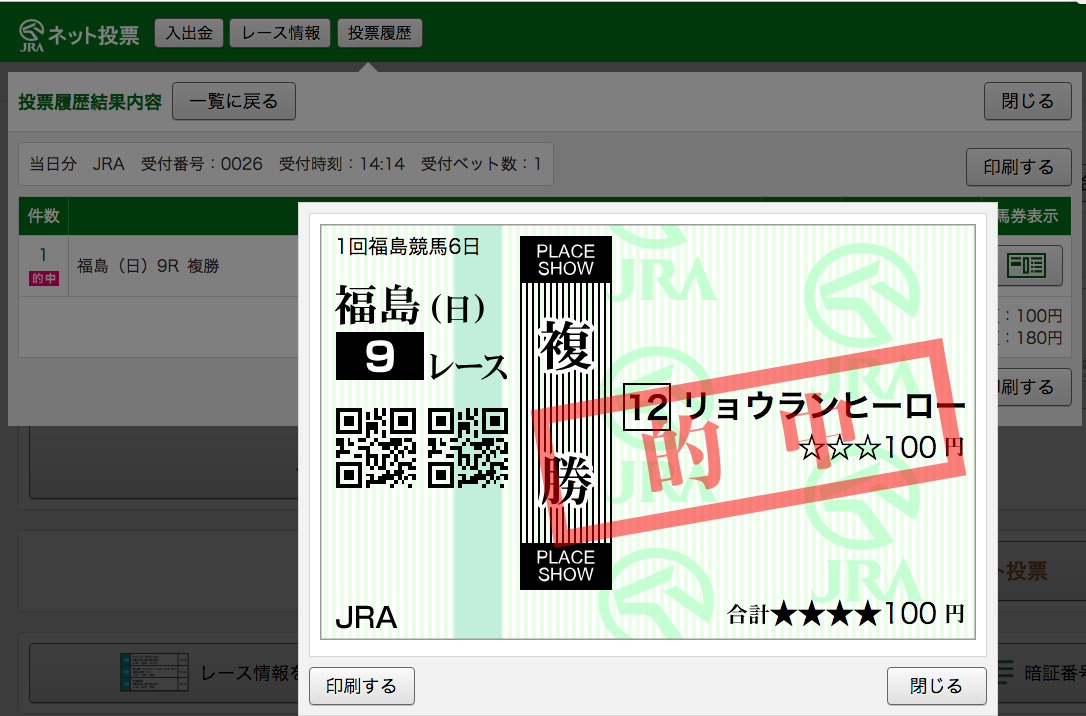Click the right QR code on the ticket
The height and width of the screenshot is (716, 1086).
click(x=468, y=448)
